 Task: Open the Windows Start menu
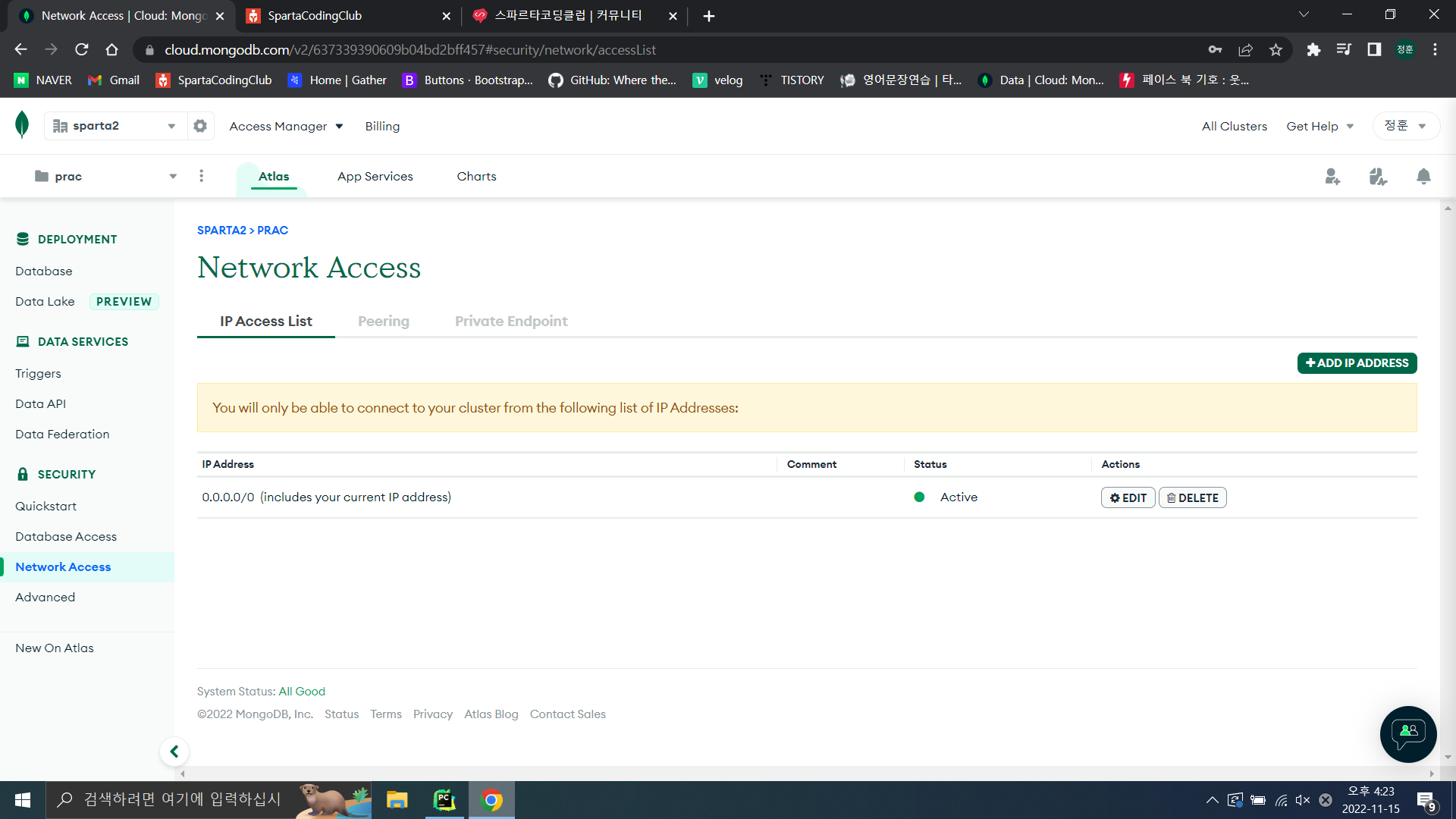tap(23, 800)
